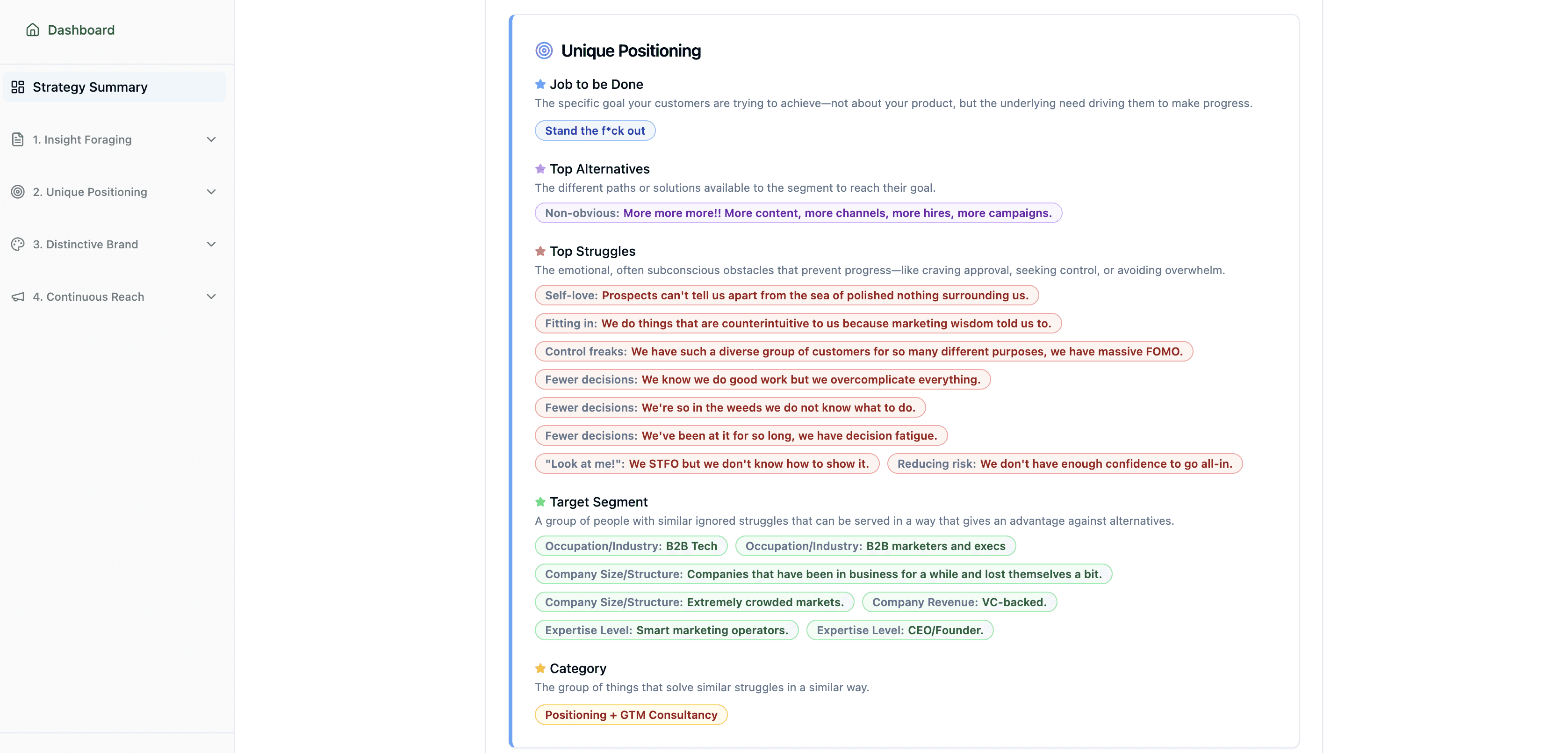The height and width of the screenshot is (753, 1568).
Task: Click the Insight Foraging document icon
Action: coord(18,139)
